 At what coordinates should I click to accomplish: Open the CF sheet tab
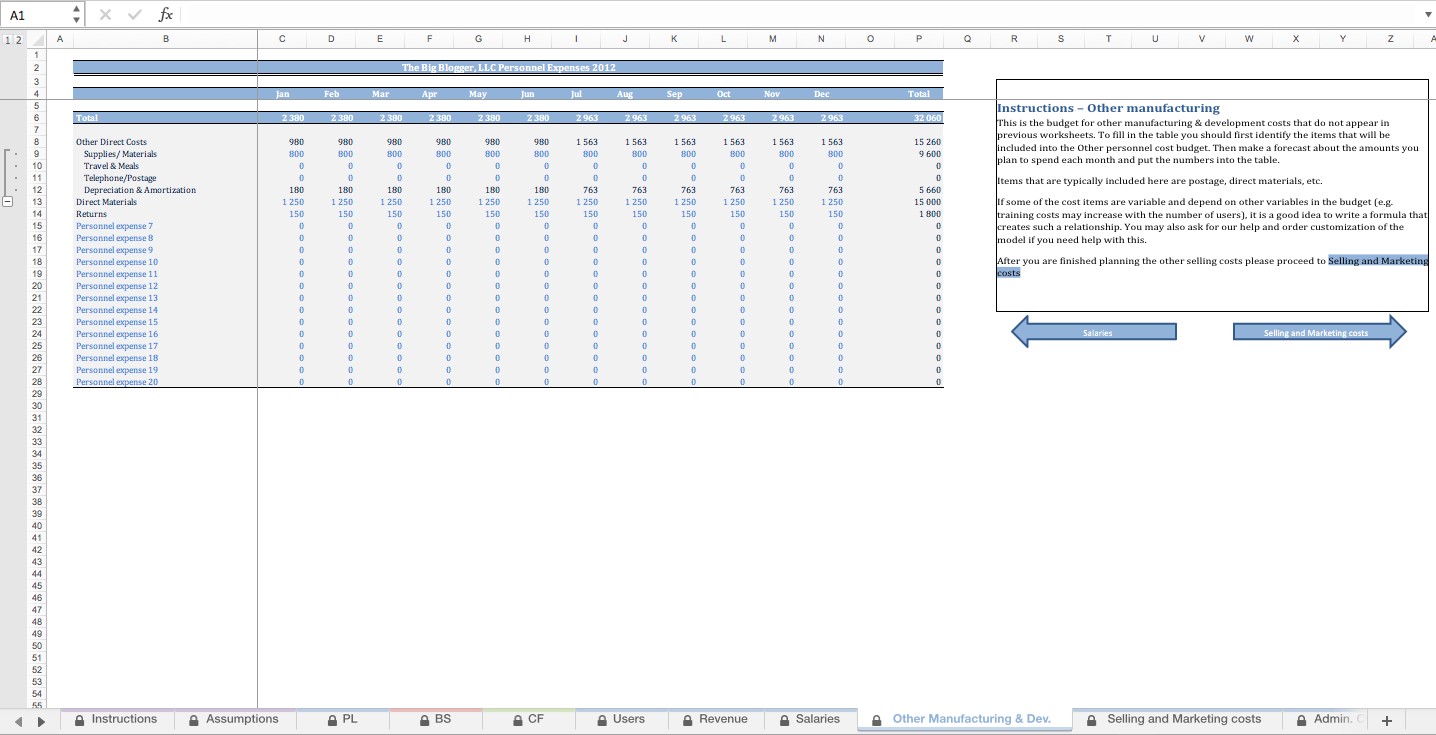coord(528,719)
